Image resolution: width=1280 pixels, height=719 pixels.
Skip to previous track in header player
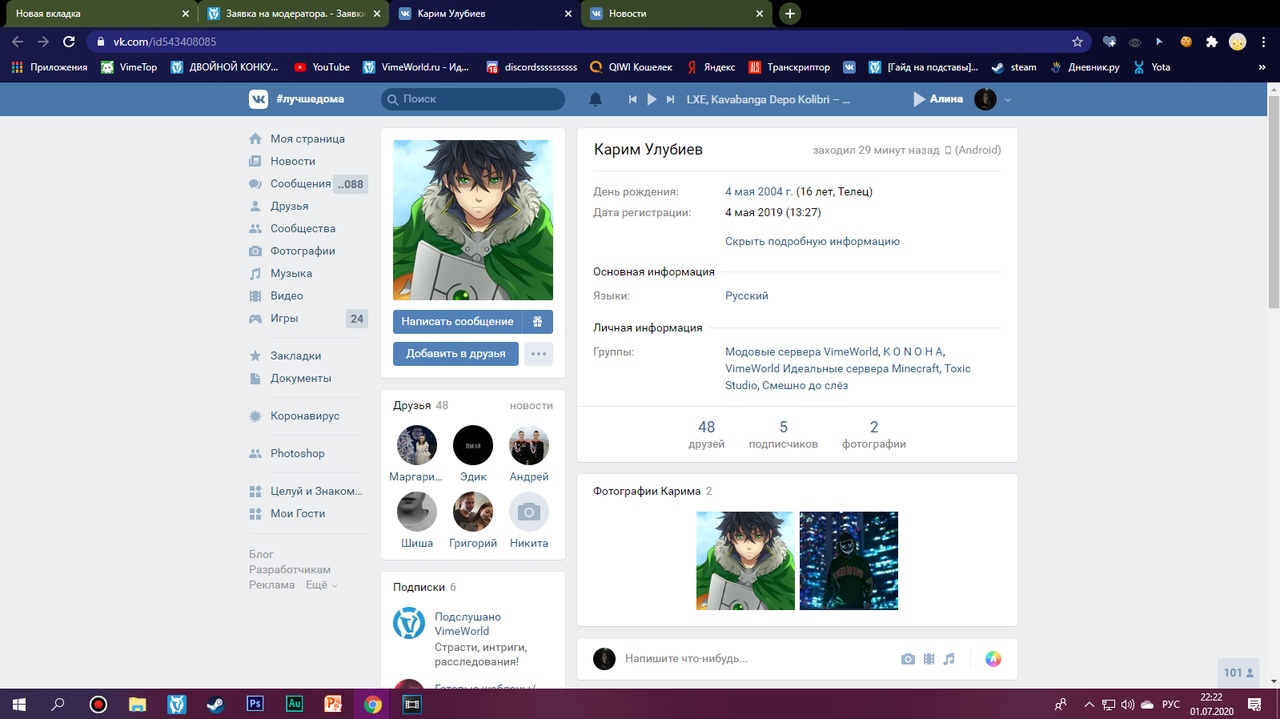tap(632, 99)
